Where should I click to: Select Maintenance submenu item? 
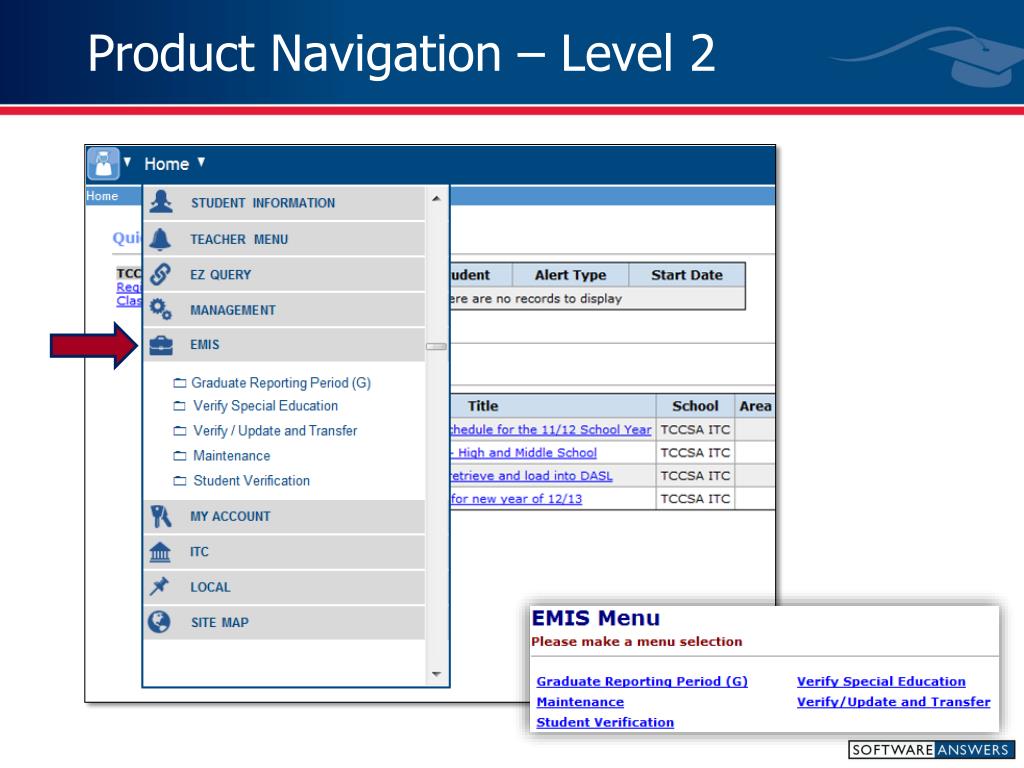[232, 456]
